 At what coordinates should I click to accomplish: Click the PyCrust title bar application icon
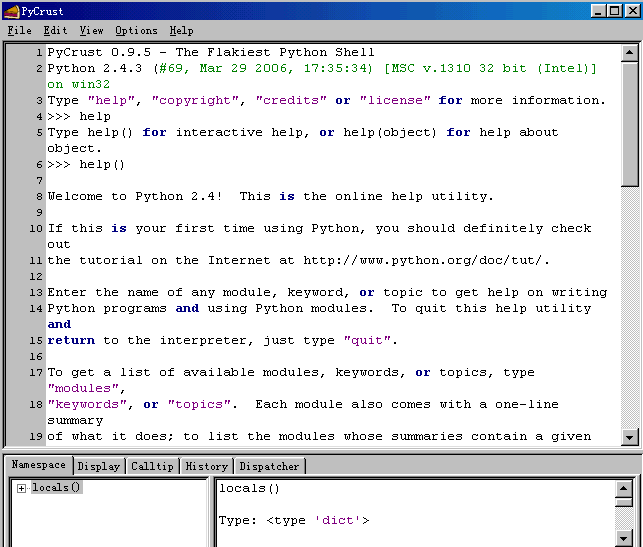pos(11,11)
